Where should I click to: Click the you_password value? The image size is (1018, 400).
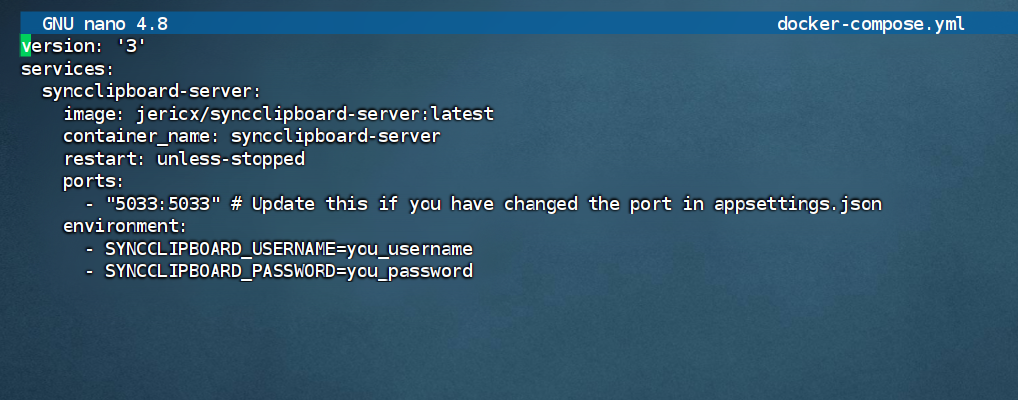coord(410,271)
